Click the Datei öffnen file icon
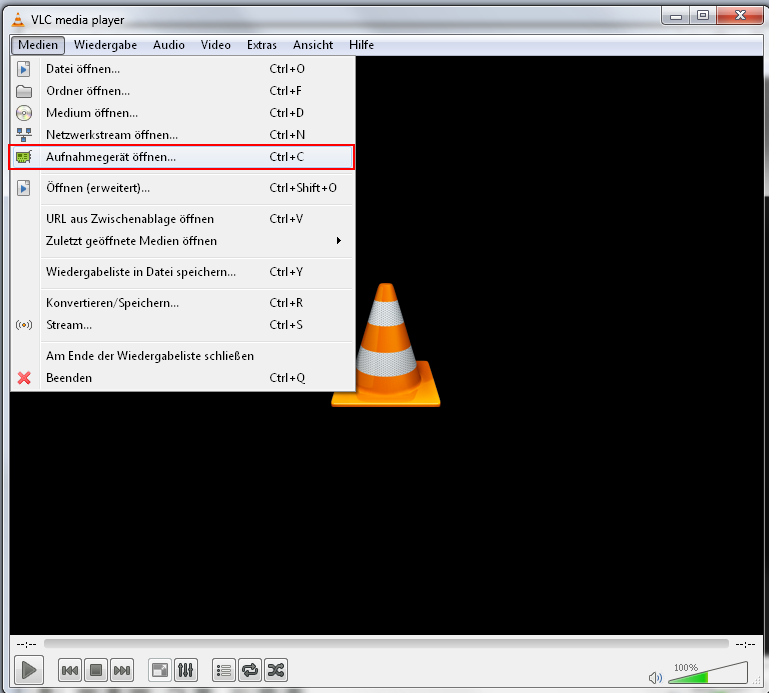 [24, 69]
